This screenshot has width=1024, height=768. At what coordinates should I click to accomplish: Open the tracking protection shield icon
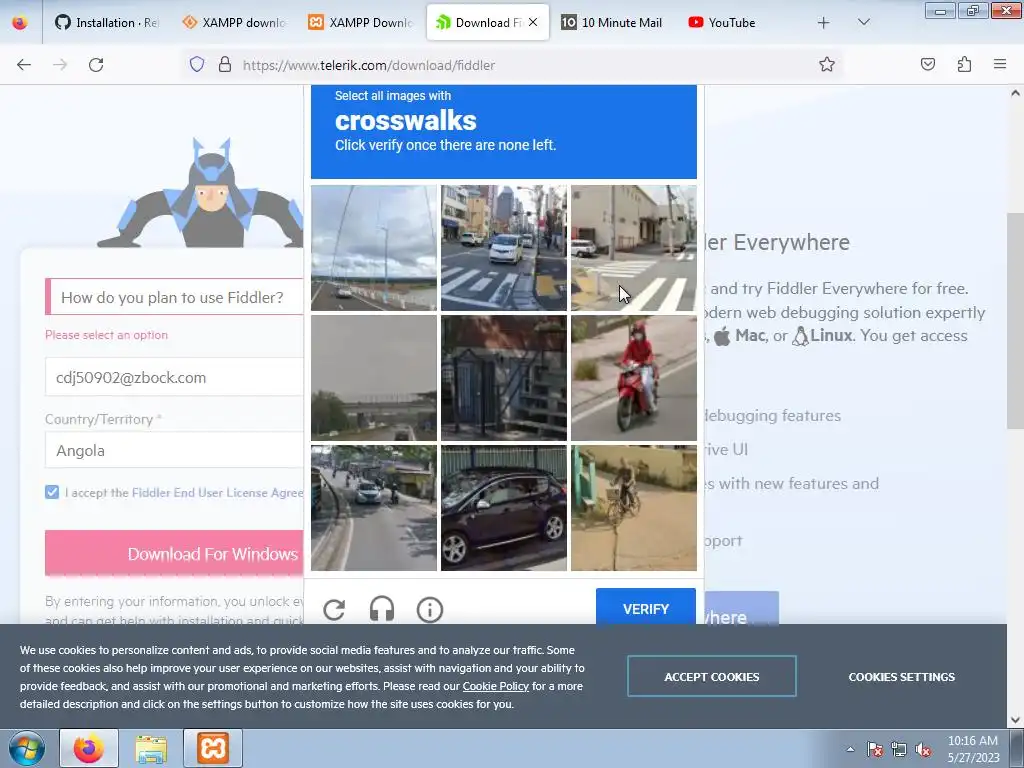(x=197, y=65)
